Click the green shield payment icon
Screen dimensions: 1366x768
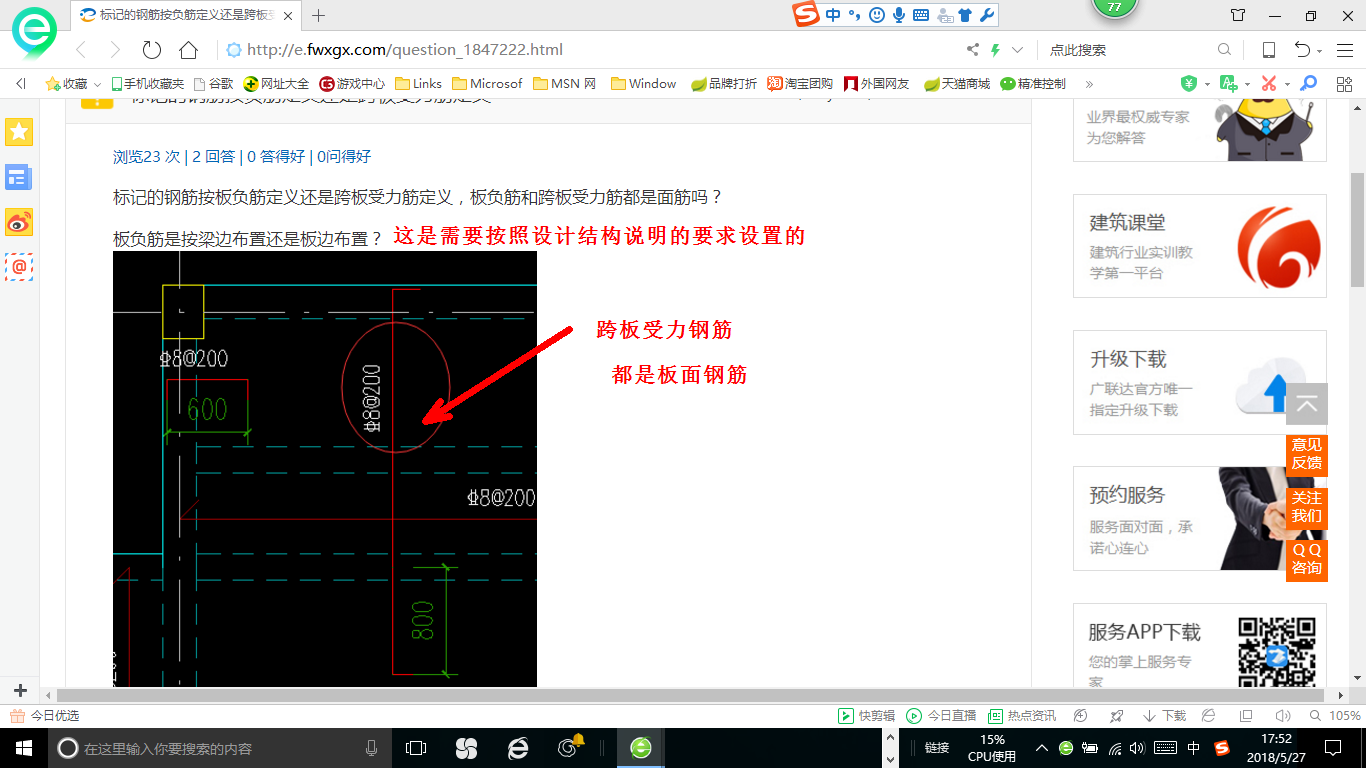coord(1189,84)
